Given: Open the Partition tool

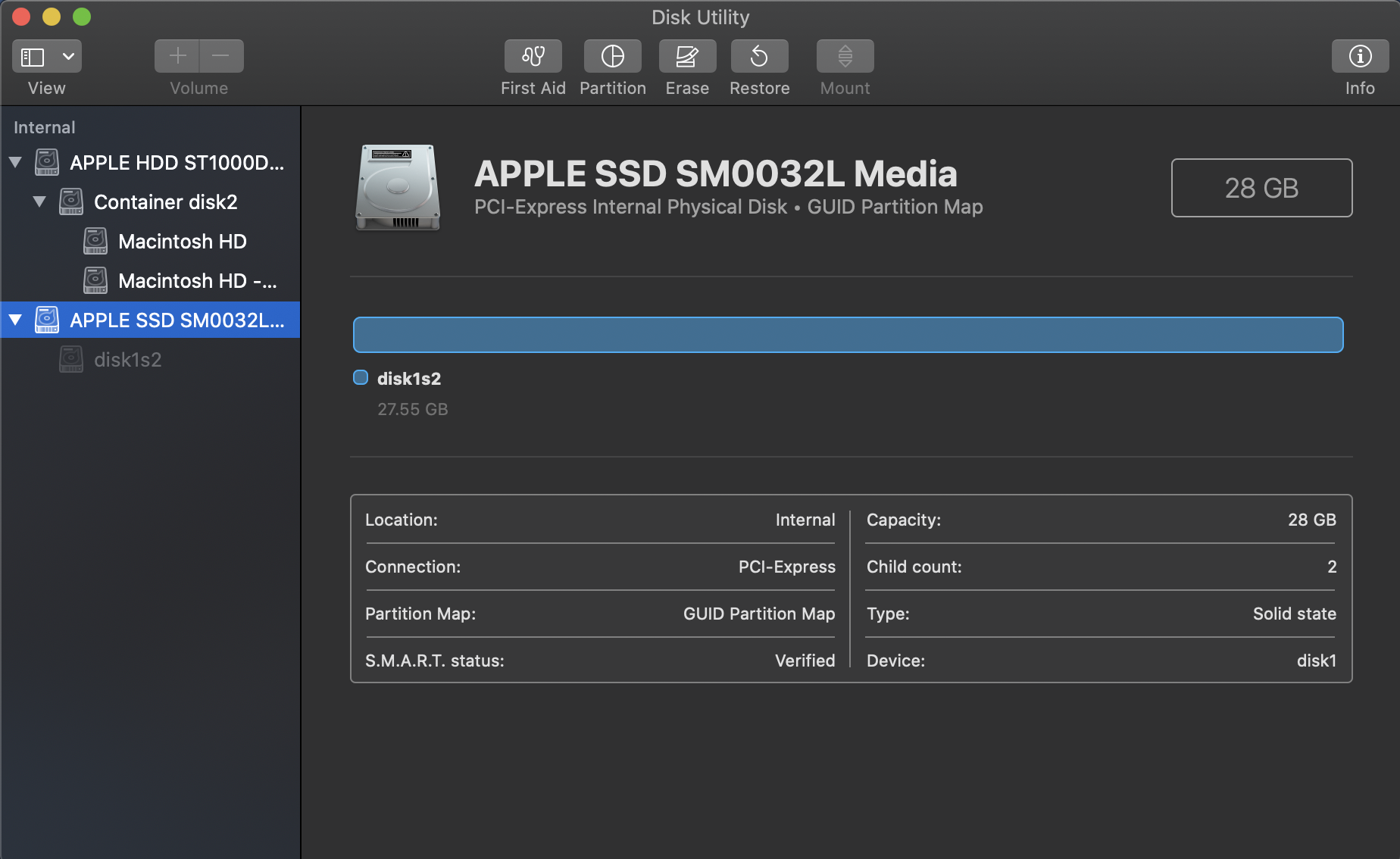Looking at the screenshot, I should coord(613,56).
